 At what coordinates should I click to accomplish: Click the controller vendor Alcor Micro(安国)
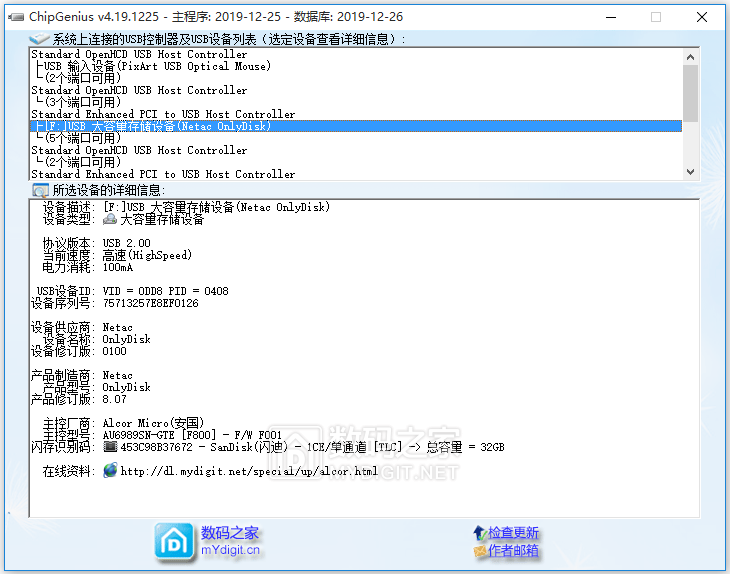(x=153, y=423)
